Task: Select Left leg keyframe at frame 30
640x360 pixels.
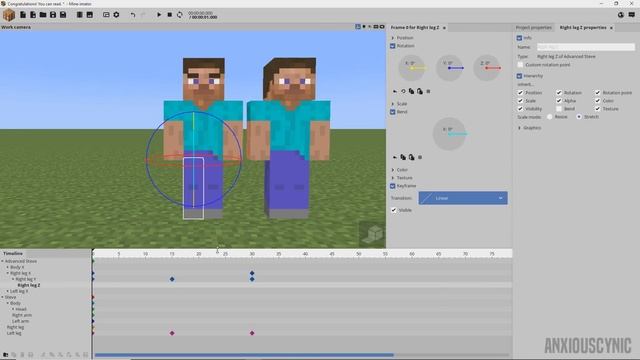Action: pyautogui.click(x=252, y=333)
